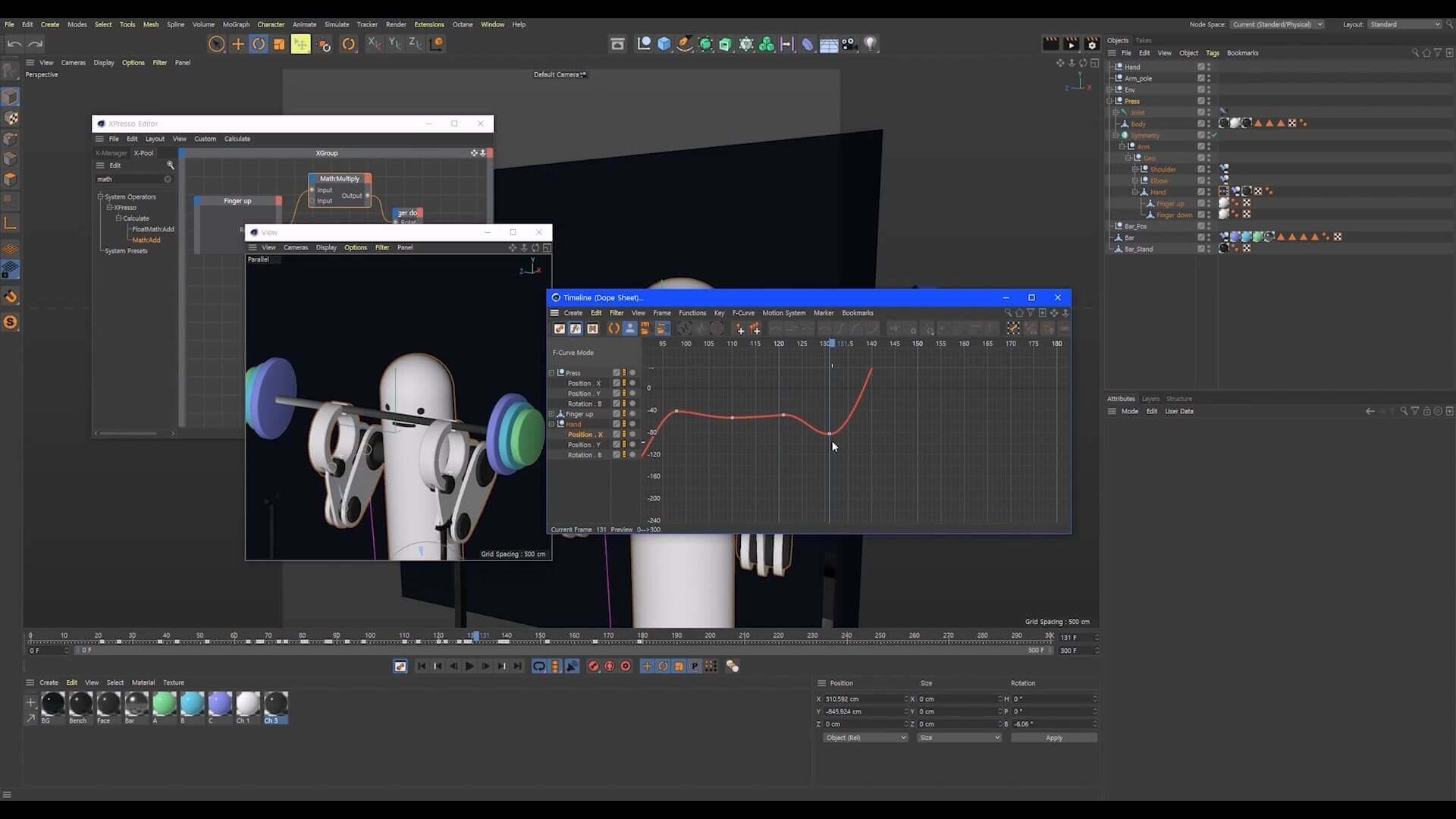Viewport: 1456px width, 819px height.
Task: Click the Move tool icon
Action: [237, 44]
